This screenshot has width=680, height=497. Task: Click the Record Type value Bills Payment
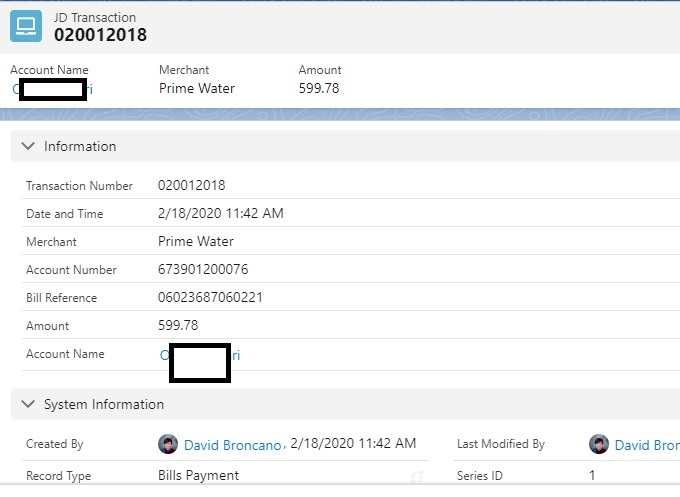[x=198, y=475]
